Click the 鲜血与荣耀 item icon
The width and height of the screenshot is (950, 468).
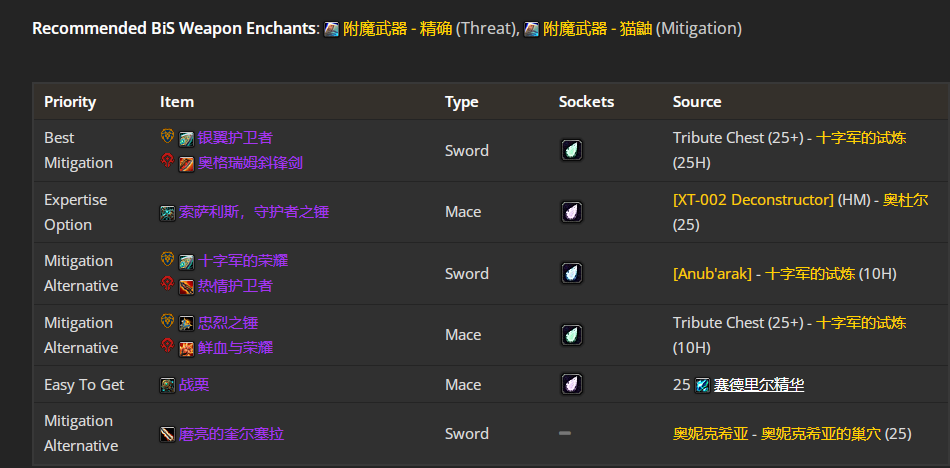[x=186, y=348]
